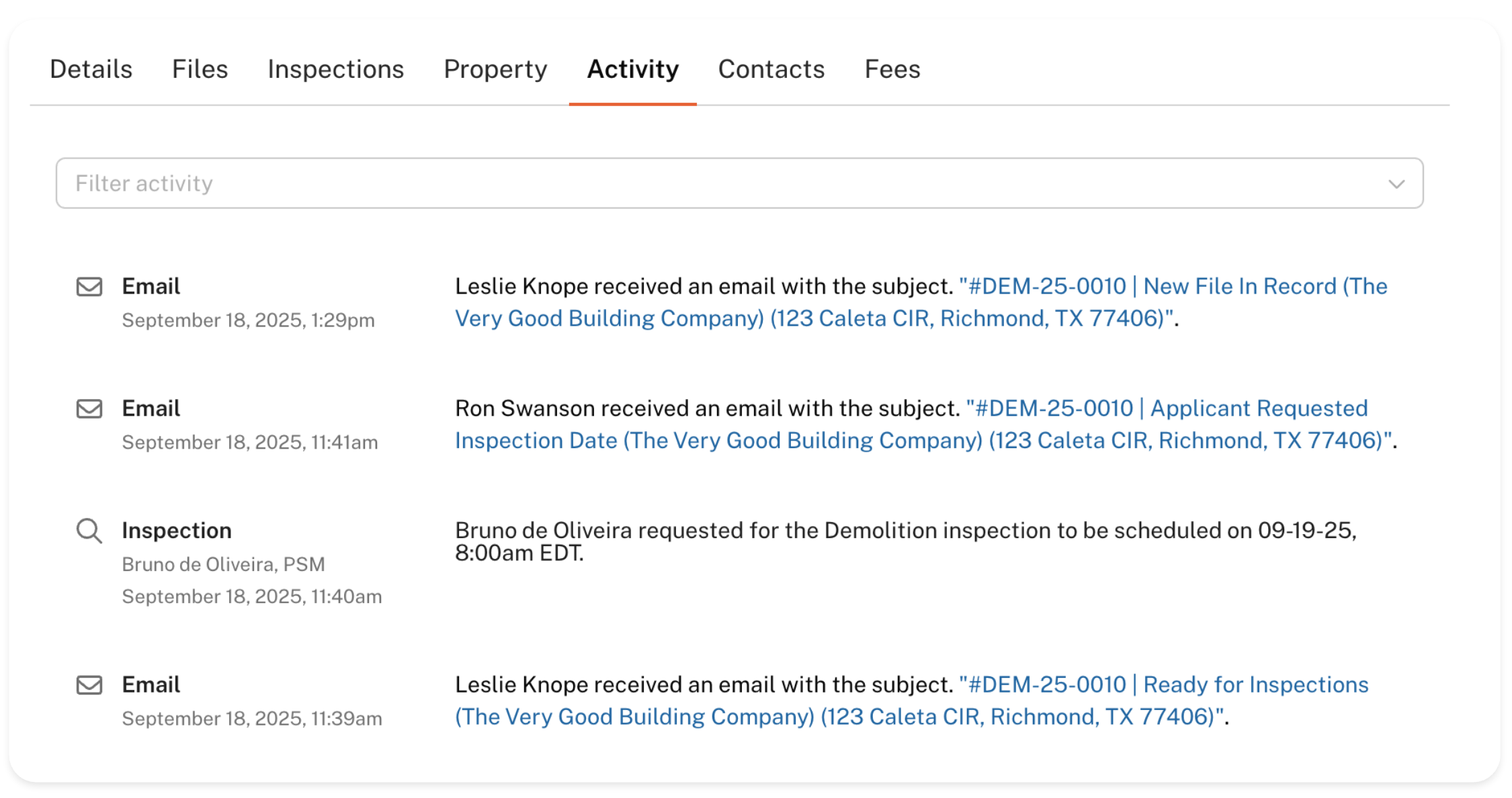This screenshot has width=1512, height=798.
Task: Click Bruno de Oliveira, PSM label
Action: click(x=223, y=564)
